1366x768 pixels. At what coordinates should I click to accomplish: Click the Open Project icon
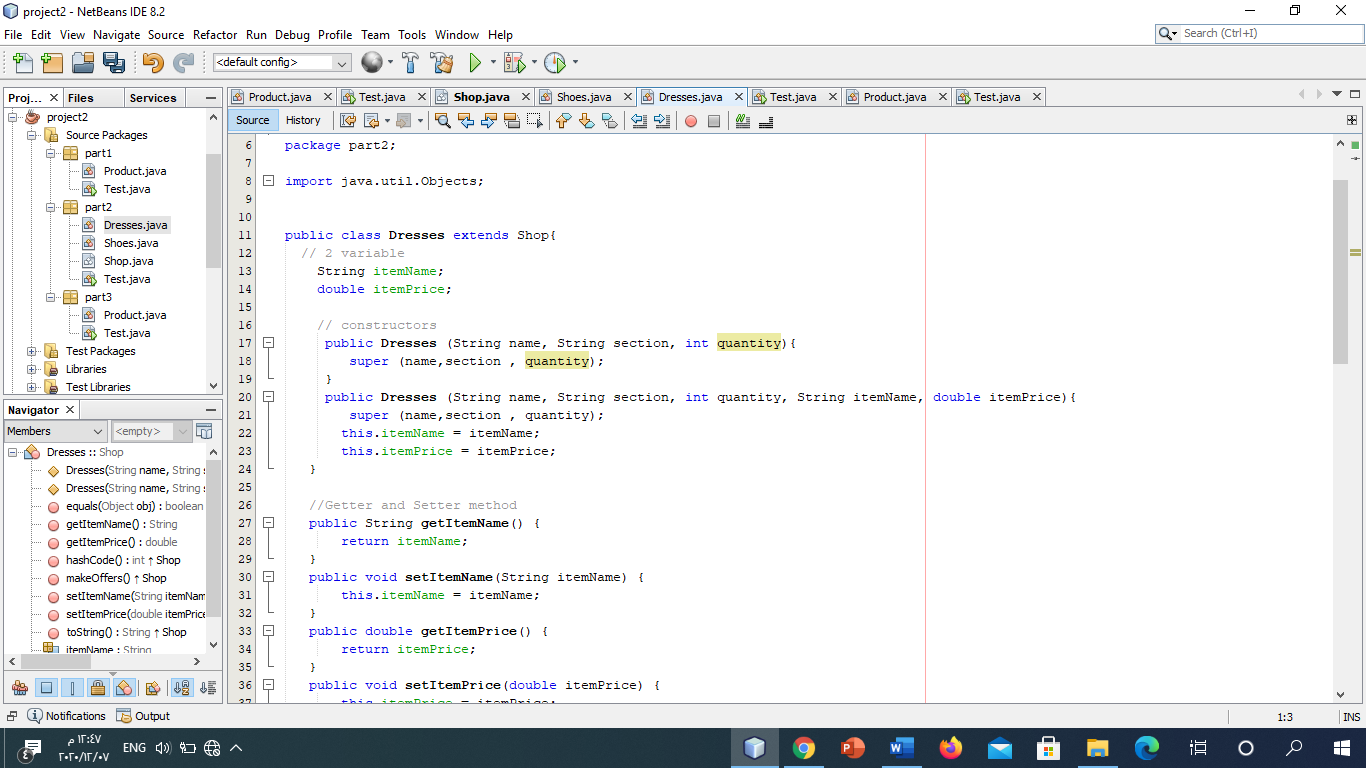coord(83,63)
